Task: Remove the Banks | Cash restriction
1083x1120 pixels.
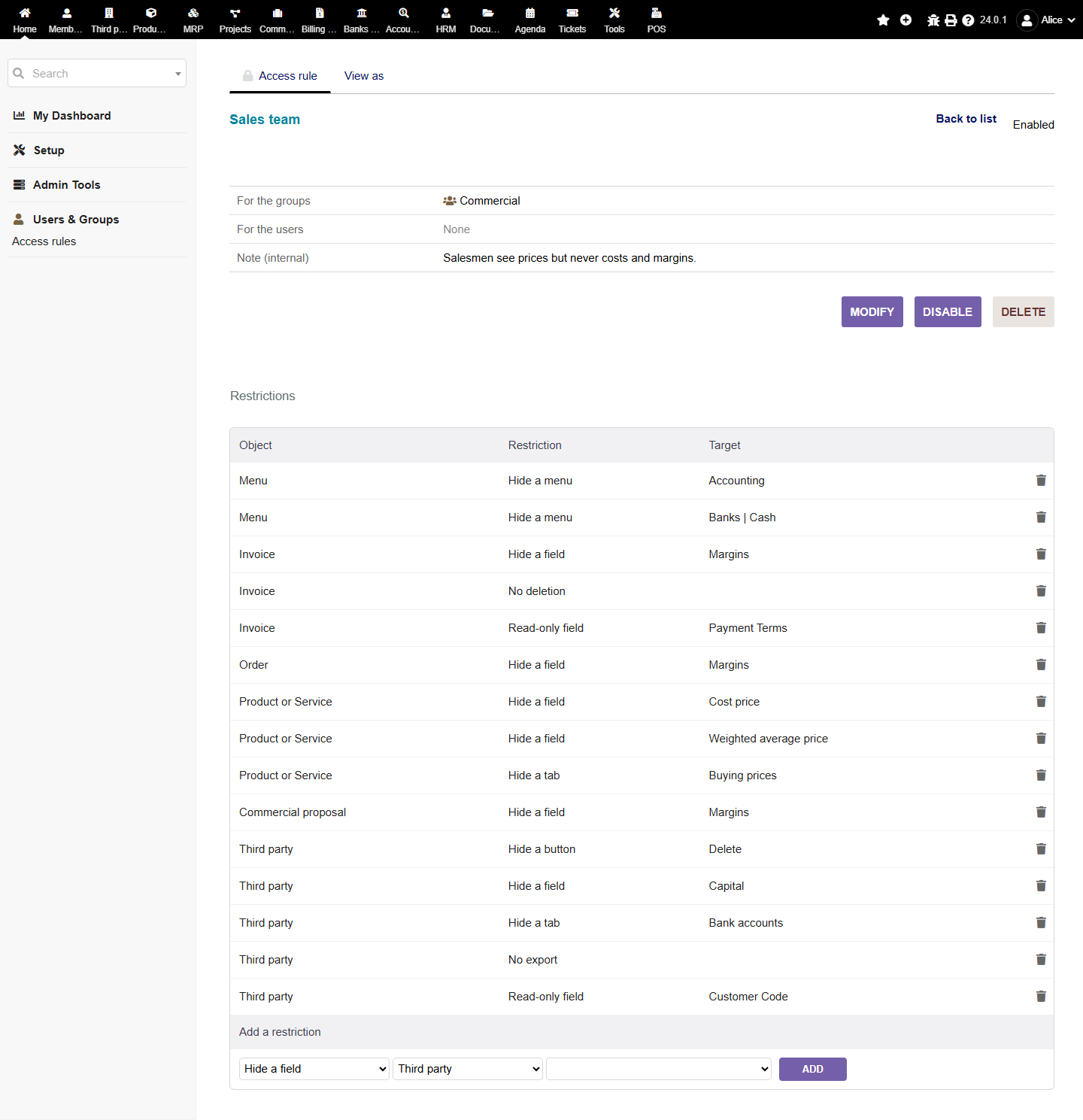Action: point(1041,518)
